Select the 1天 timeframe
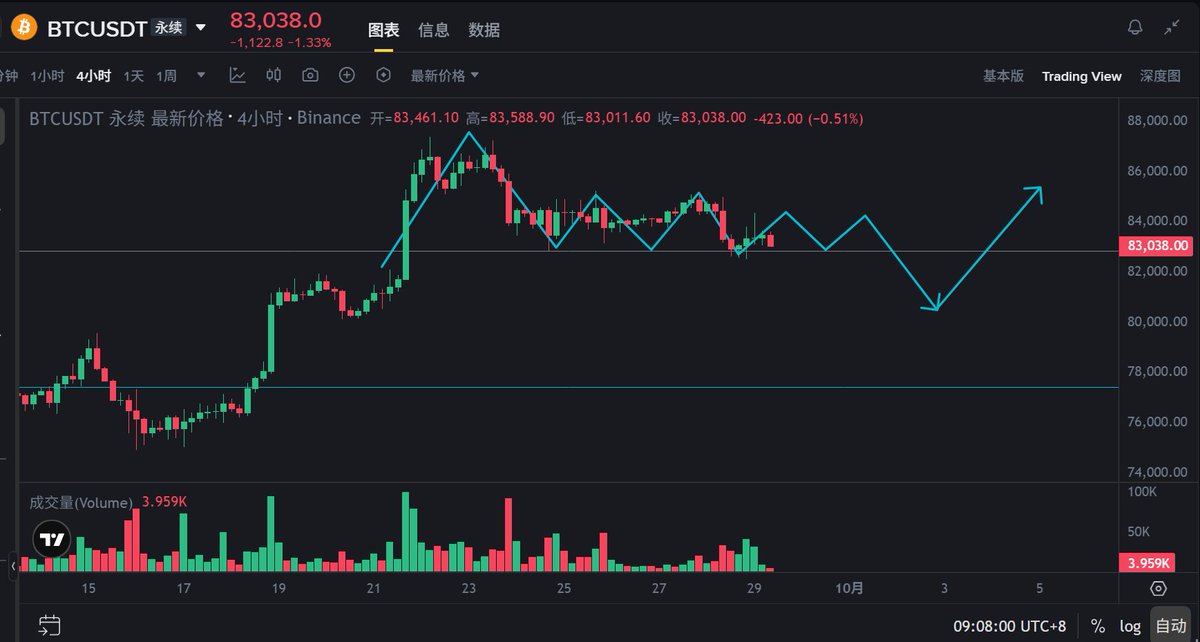Screen dimensions: 1200x642 134,76
